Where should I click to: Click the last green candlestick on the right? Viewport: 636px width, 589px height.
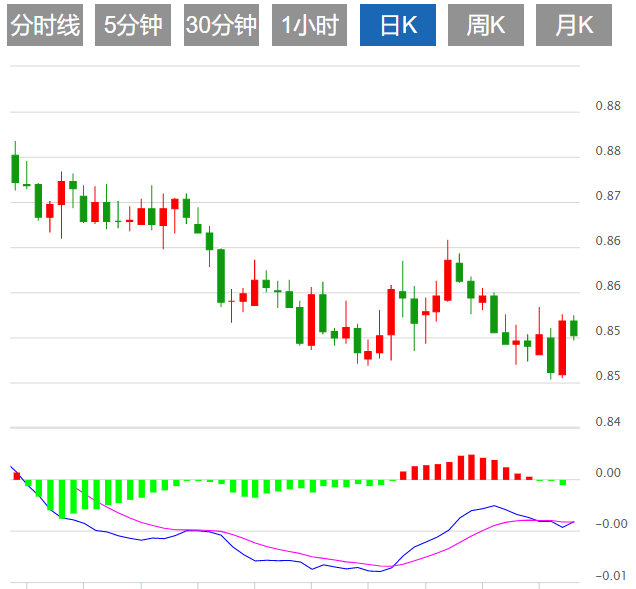click(x=574, y=328)
